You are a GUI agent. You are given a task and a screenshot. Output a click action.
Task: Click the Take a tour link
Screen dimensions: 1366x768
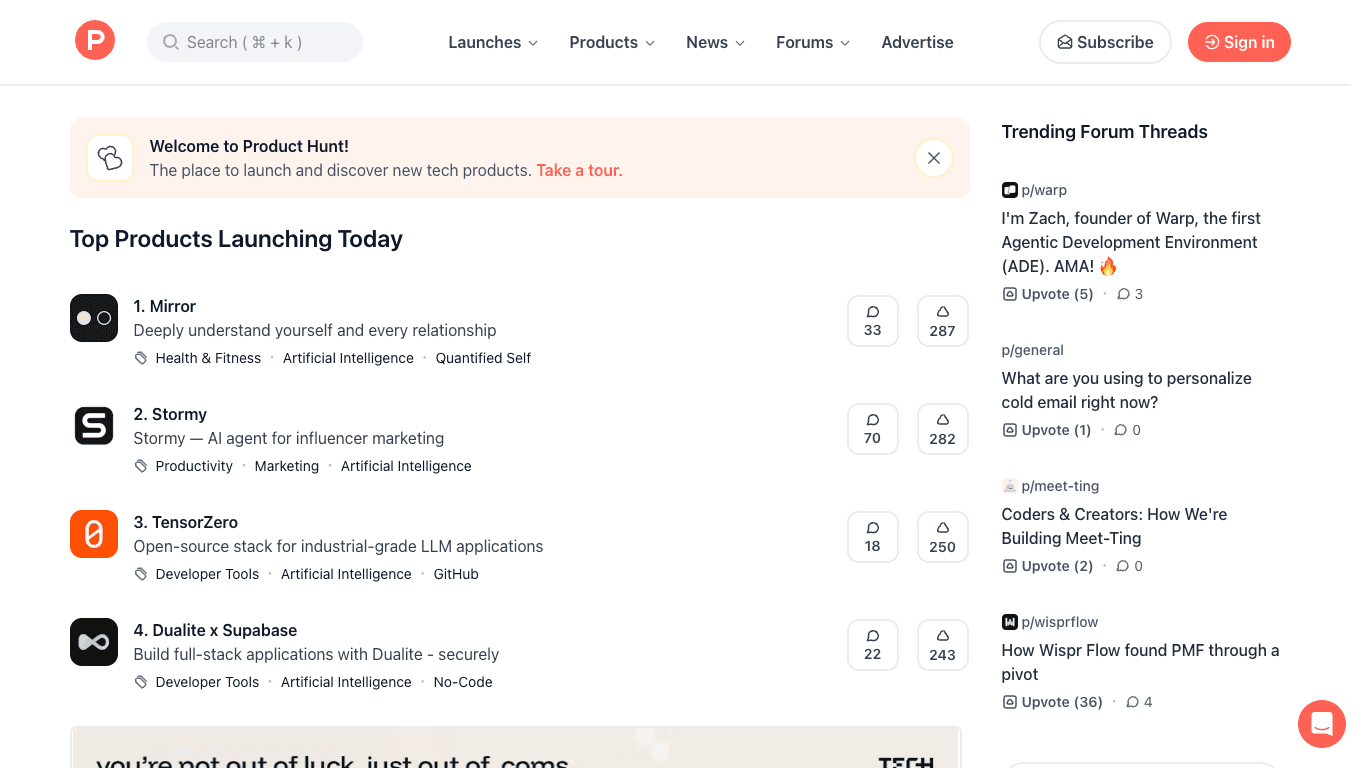coord(578,170)
